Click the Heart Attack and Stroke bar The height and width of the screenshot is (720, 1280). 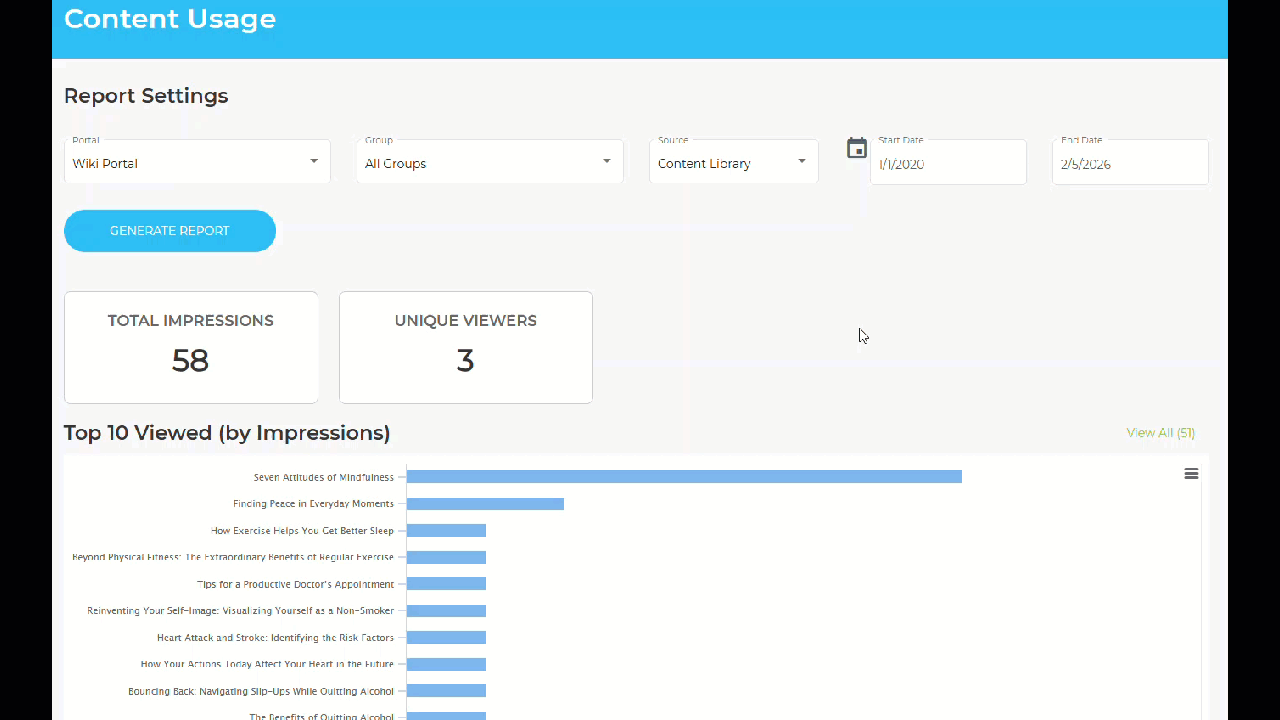click(x=446, y=637)
